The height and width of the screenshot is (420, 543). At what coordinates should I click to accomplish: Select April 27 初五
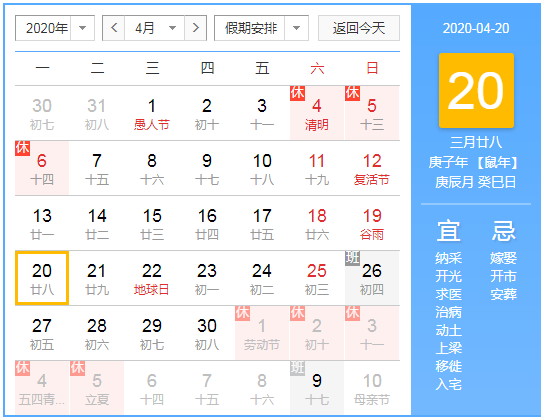pyautogui.click(x=42, y=333)
